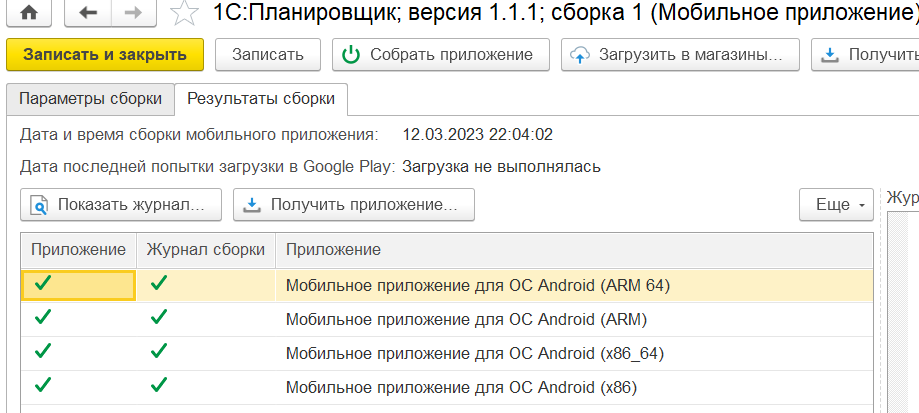This screenshot has height=413, width=919.
Task: Navigate back with the left arrow
Action: point(88,13)
